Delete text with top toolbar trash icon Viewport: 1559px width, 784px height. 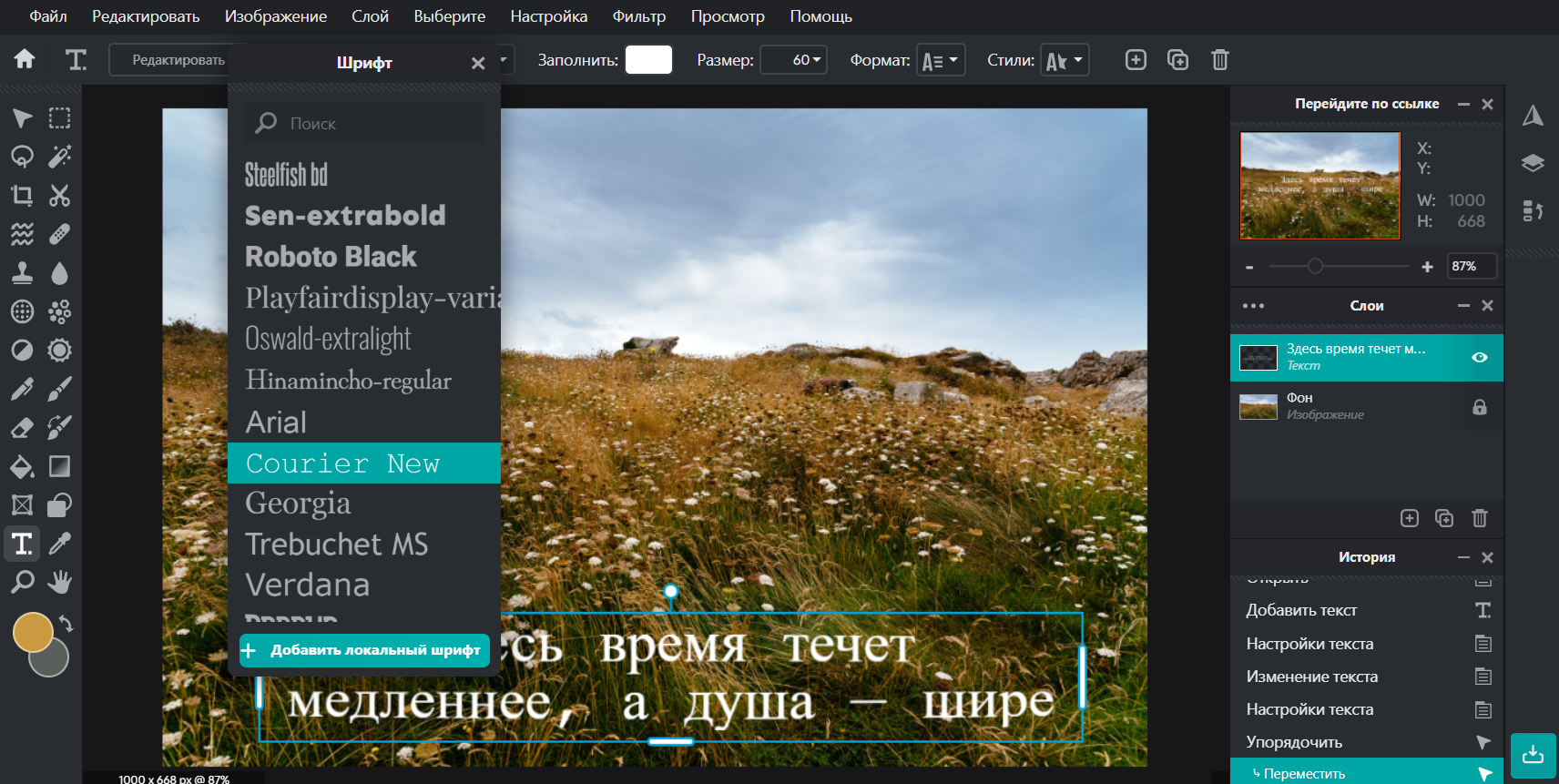pyautogui.click(x=1219, y=60)
